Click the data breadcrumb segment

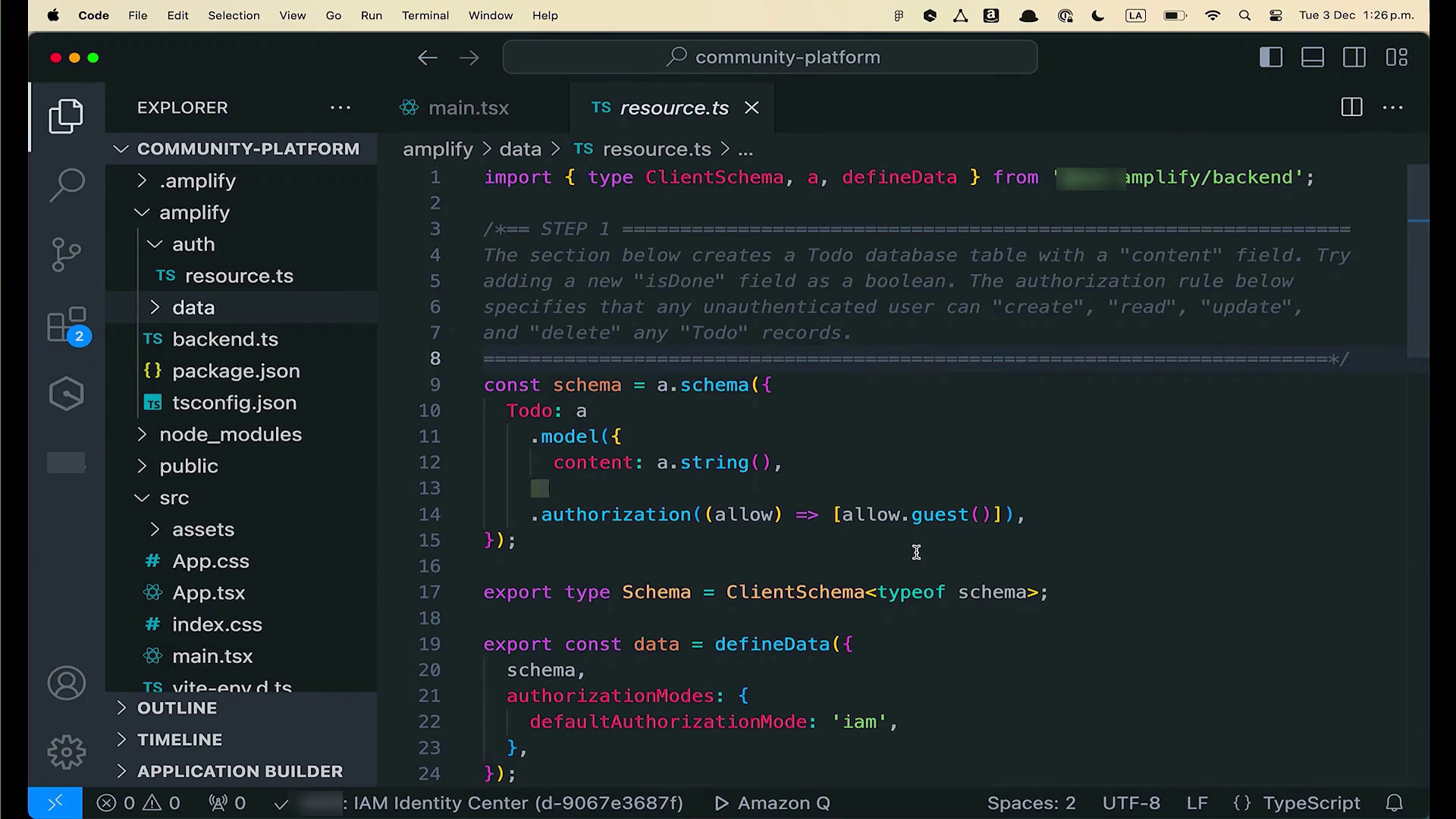tap(520, 149)
